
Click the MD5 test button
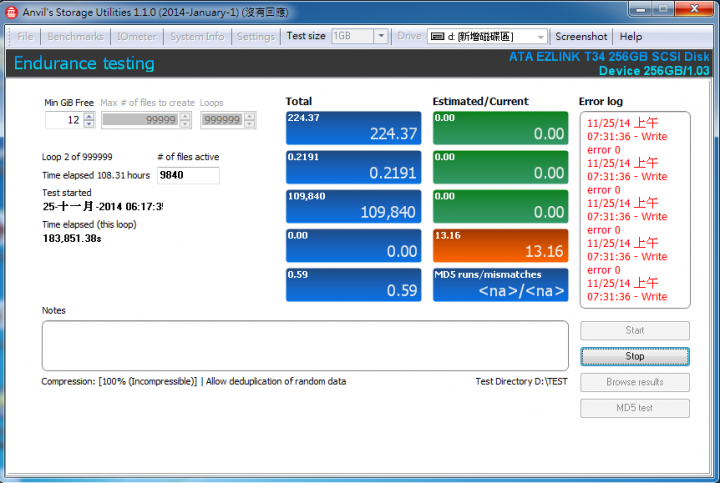coord(635,408)
